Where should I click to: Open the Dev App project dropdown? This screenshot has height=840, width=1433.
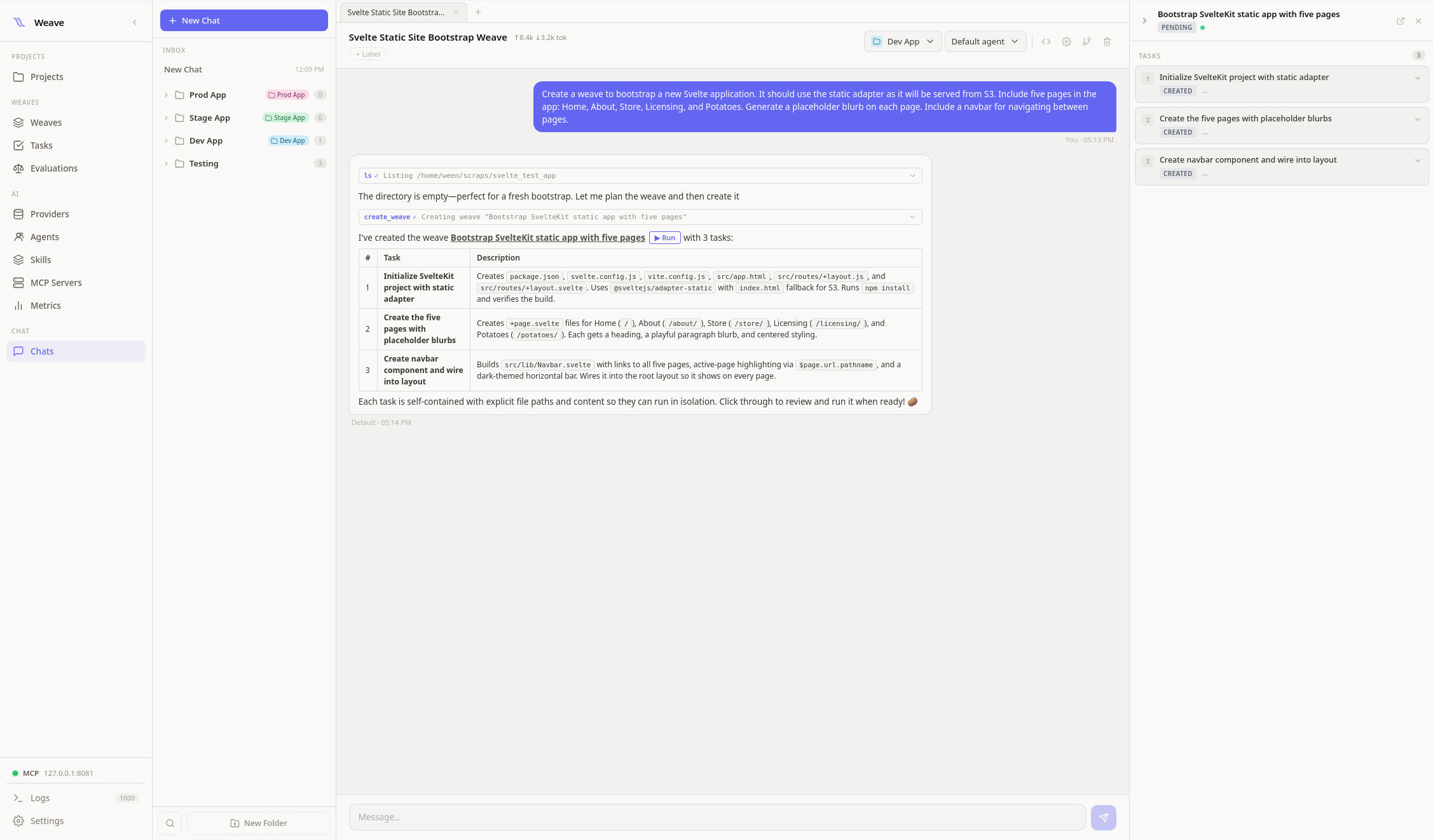[x=903, y=41]
